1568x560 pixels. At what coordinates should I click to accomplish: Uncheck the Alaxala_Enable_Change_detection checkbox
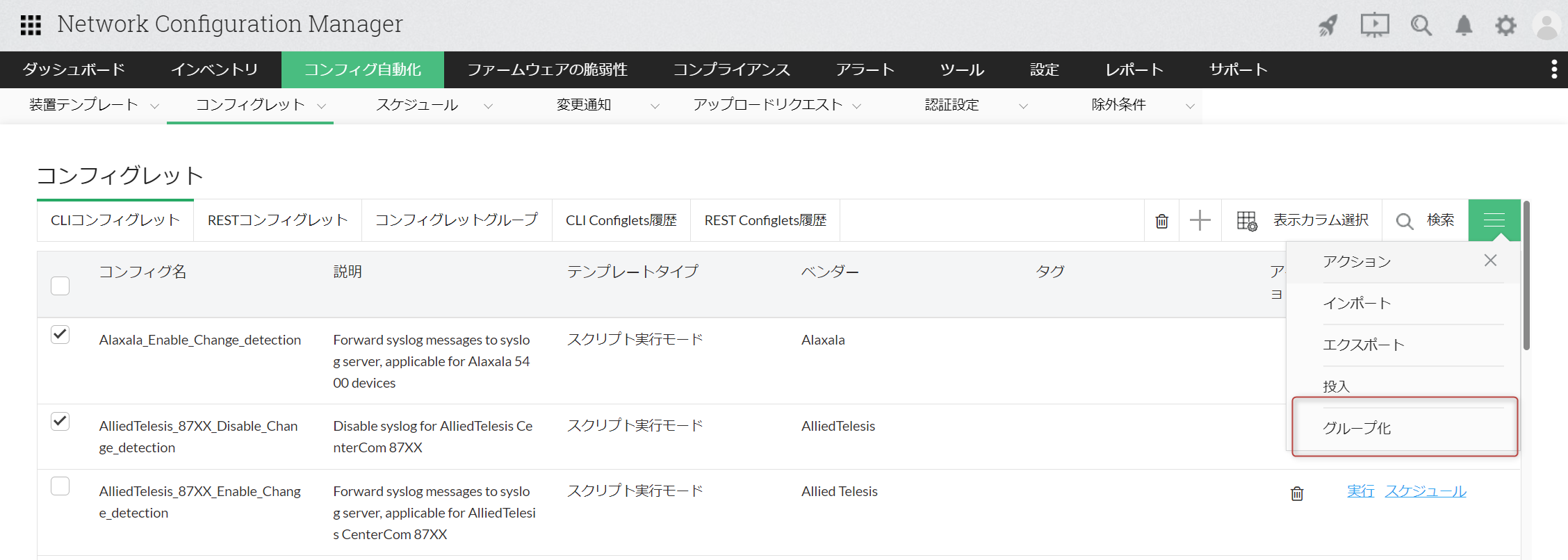point(60,335)
